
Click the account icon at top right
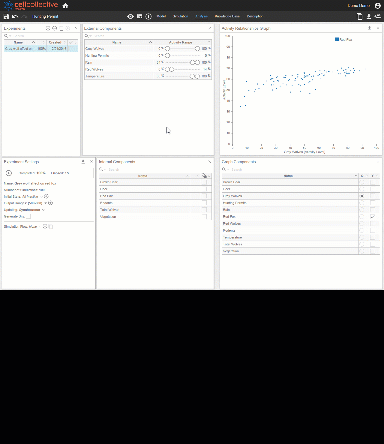point(378,6)
